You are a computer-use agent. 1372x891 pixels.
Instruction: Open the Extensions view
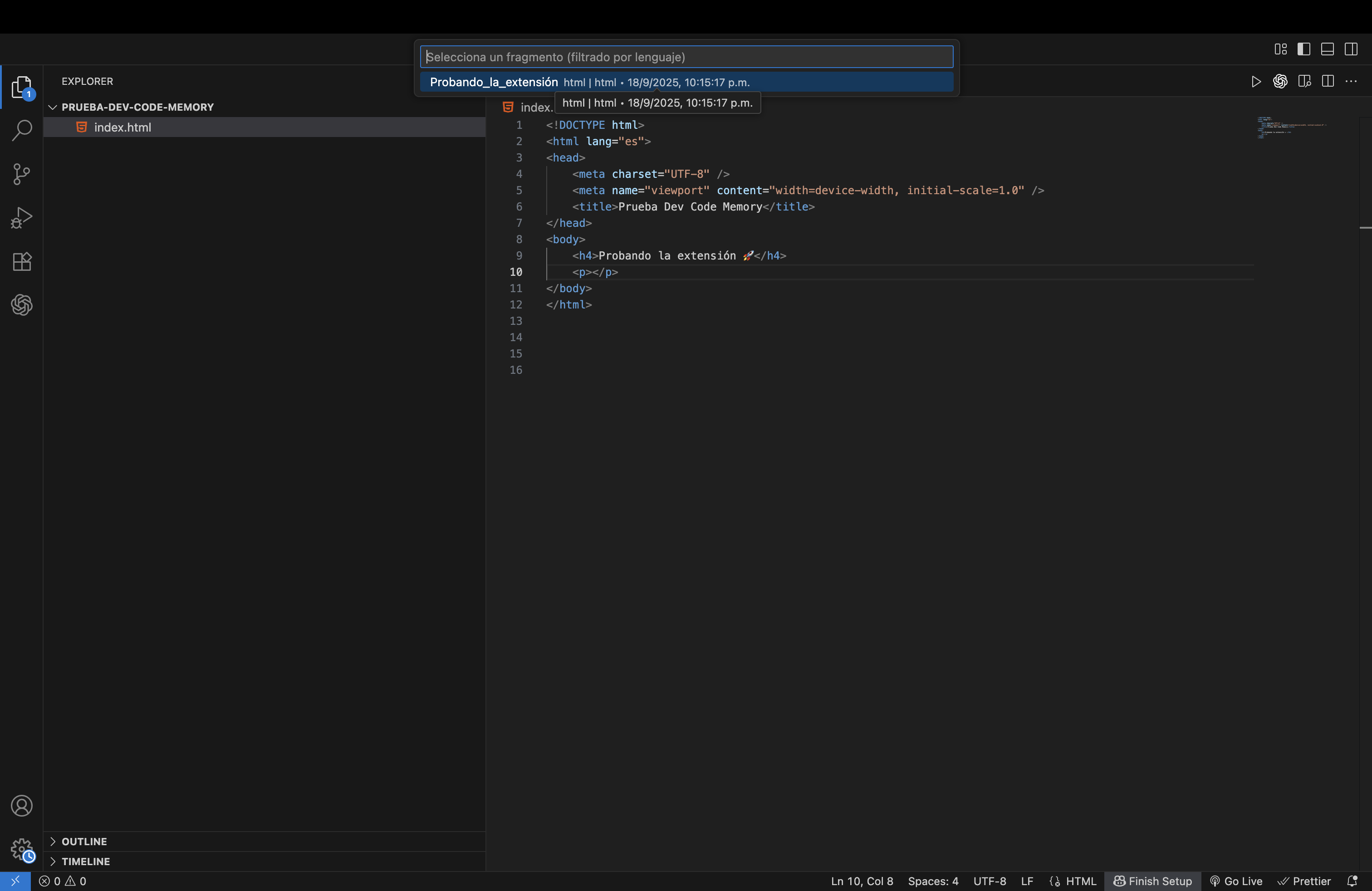22,262
